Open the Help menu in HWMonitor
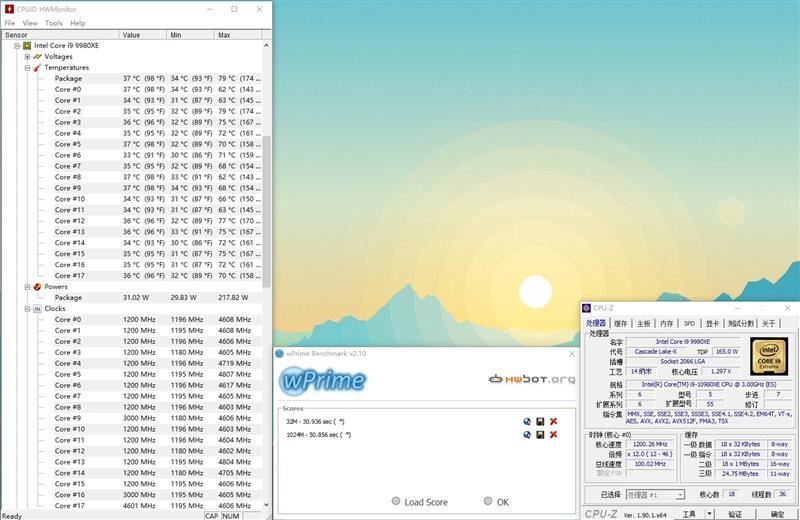The width and height of the screenshot is (800, 520). (78, 23)
